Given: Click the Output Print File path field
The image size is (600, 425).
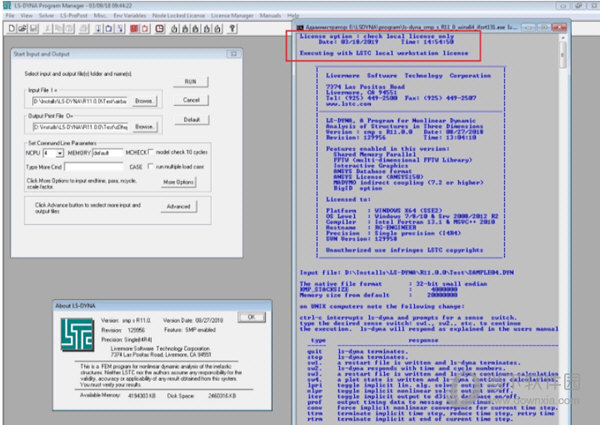Looking at the screenshot, I should (80, 127).
